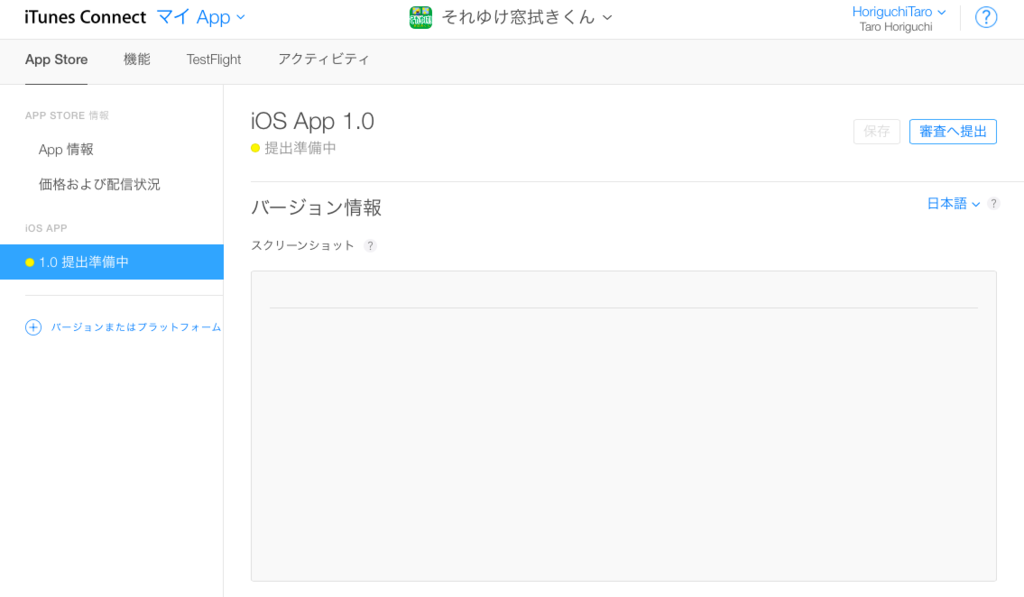Click the それゆけ窓拭きくん app icon

click(421, 18)
